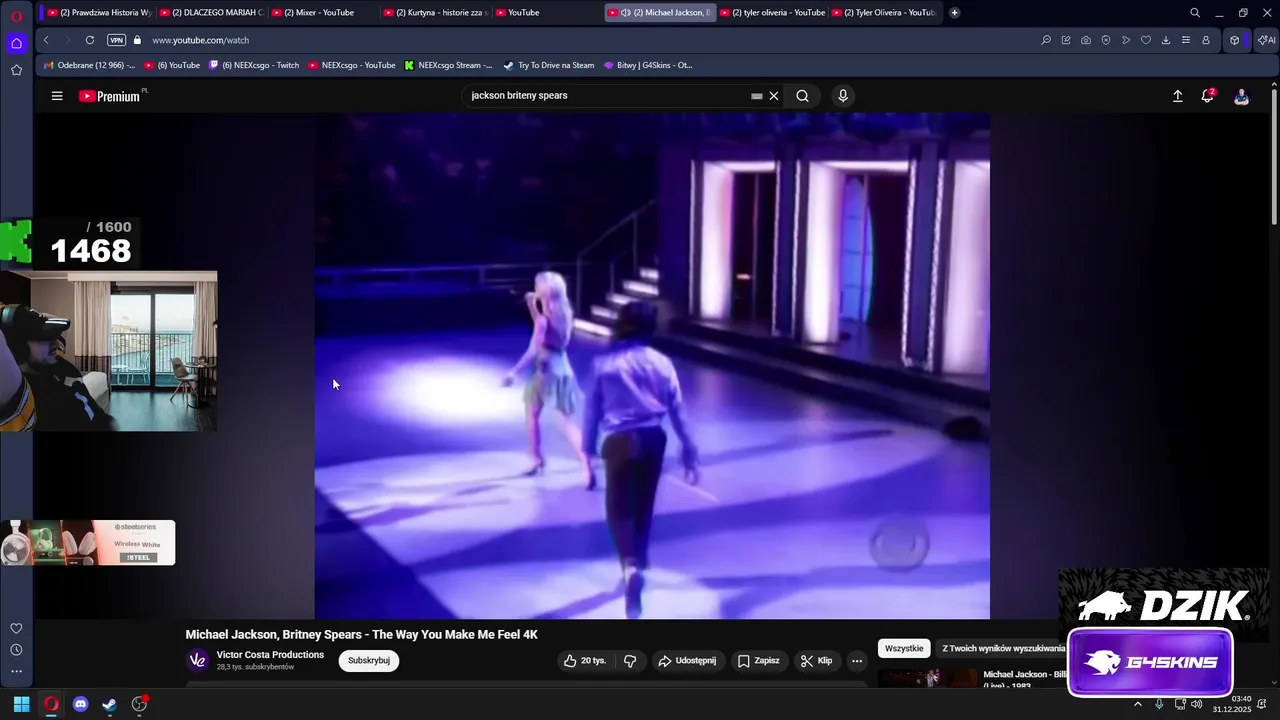Open Opera Easy Setup sliders icon
Viewport: 1280px width, 720px height.
click(1186, 40)
